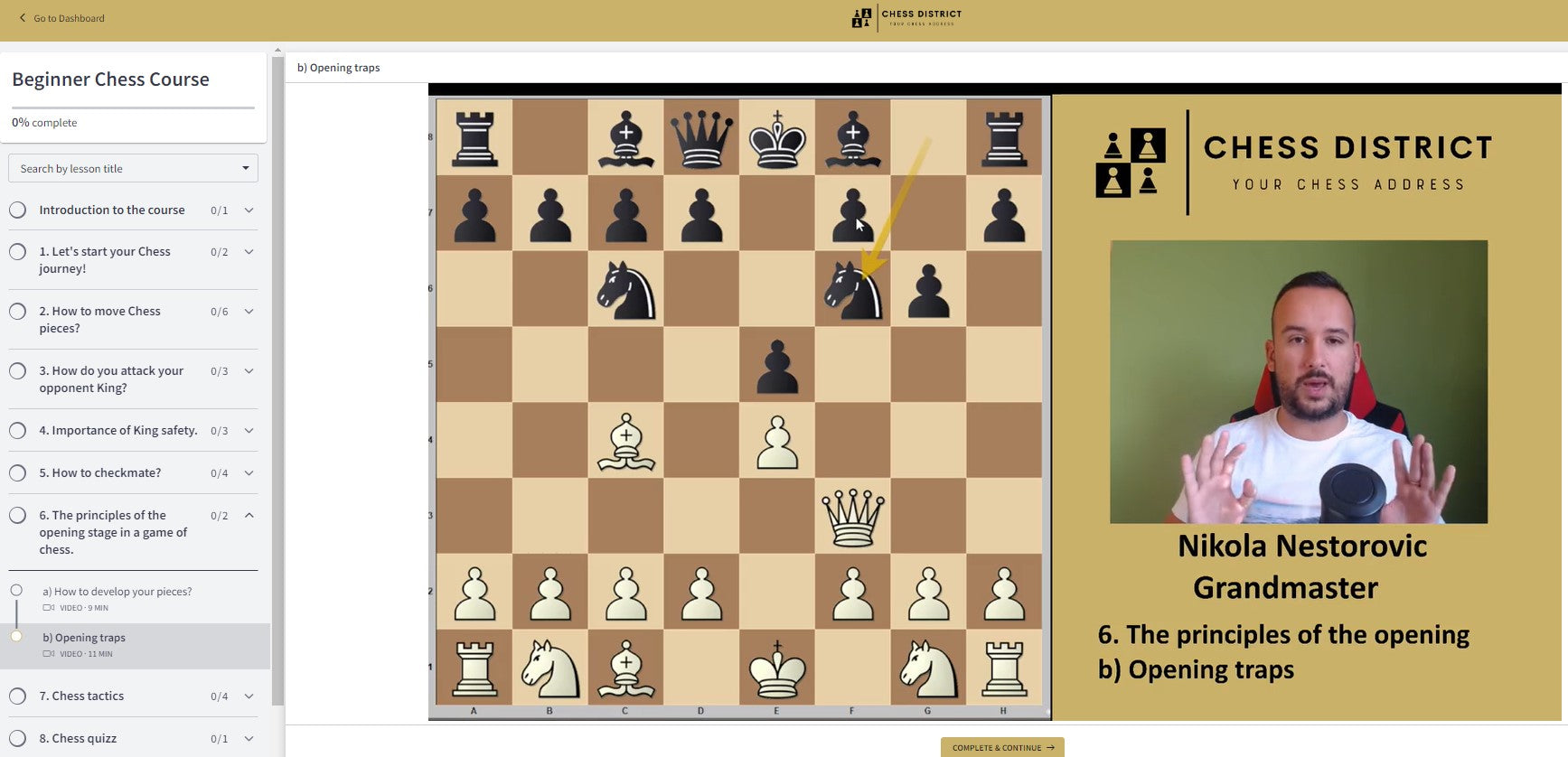The width and height of the screenshot is (1568, 757).
Task: Expand chevron for Let's start your Chess journey
Action: tap(249, 251)
